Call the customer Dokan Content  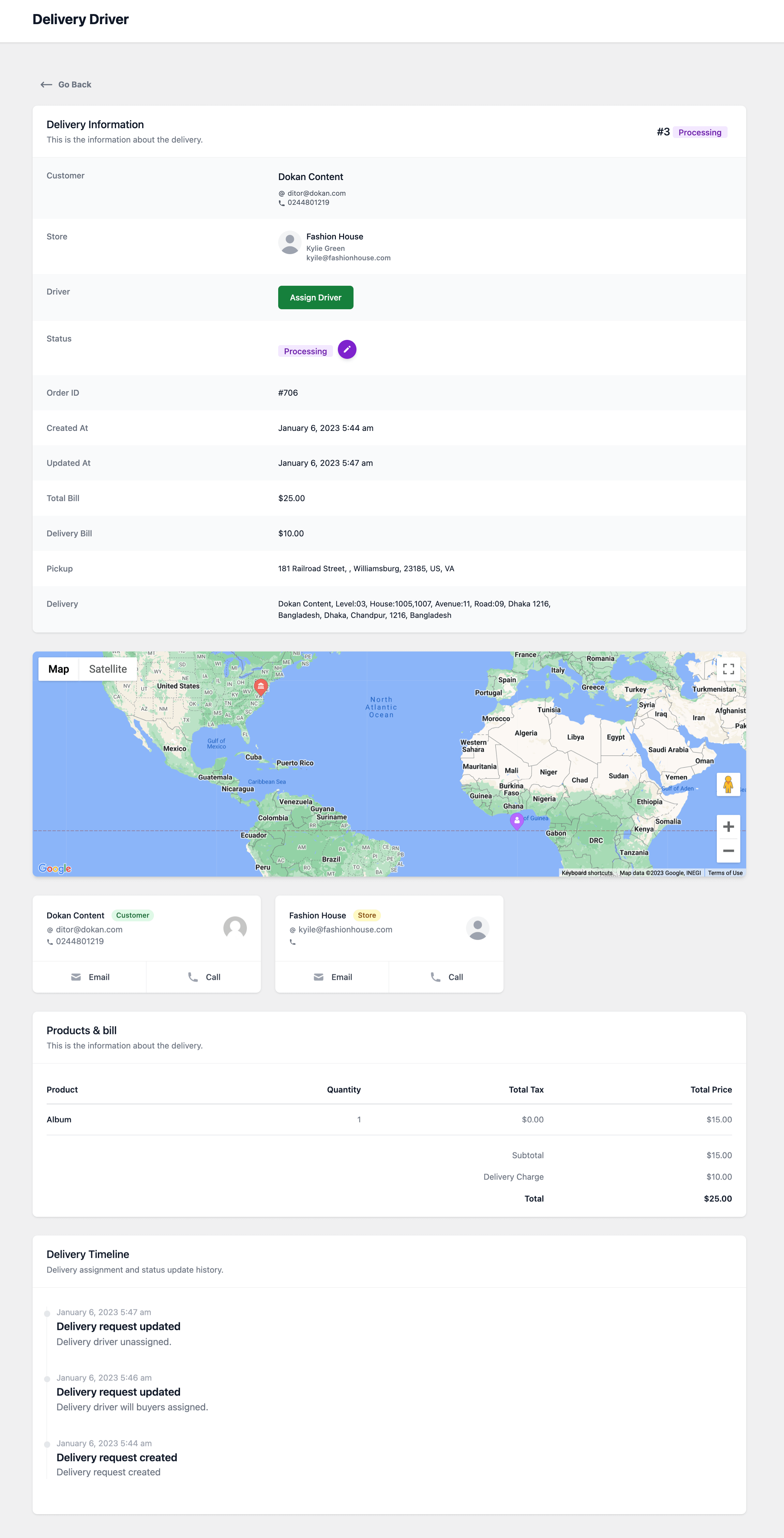(x=204, y=977)
